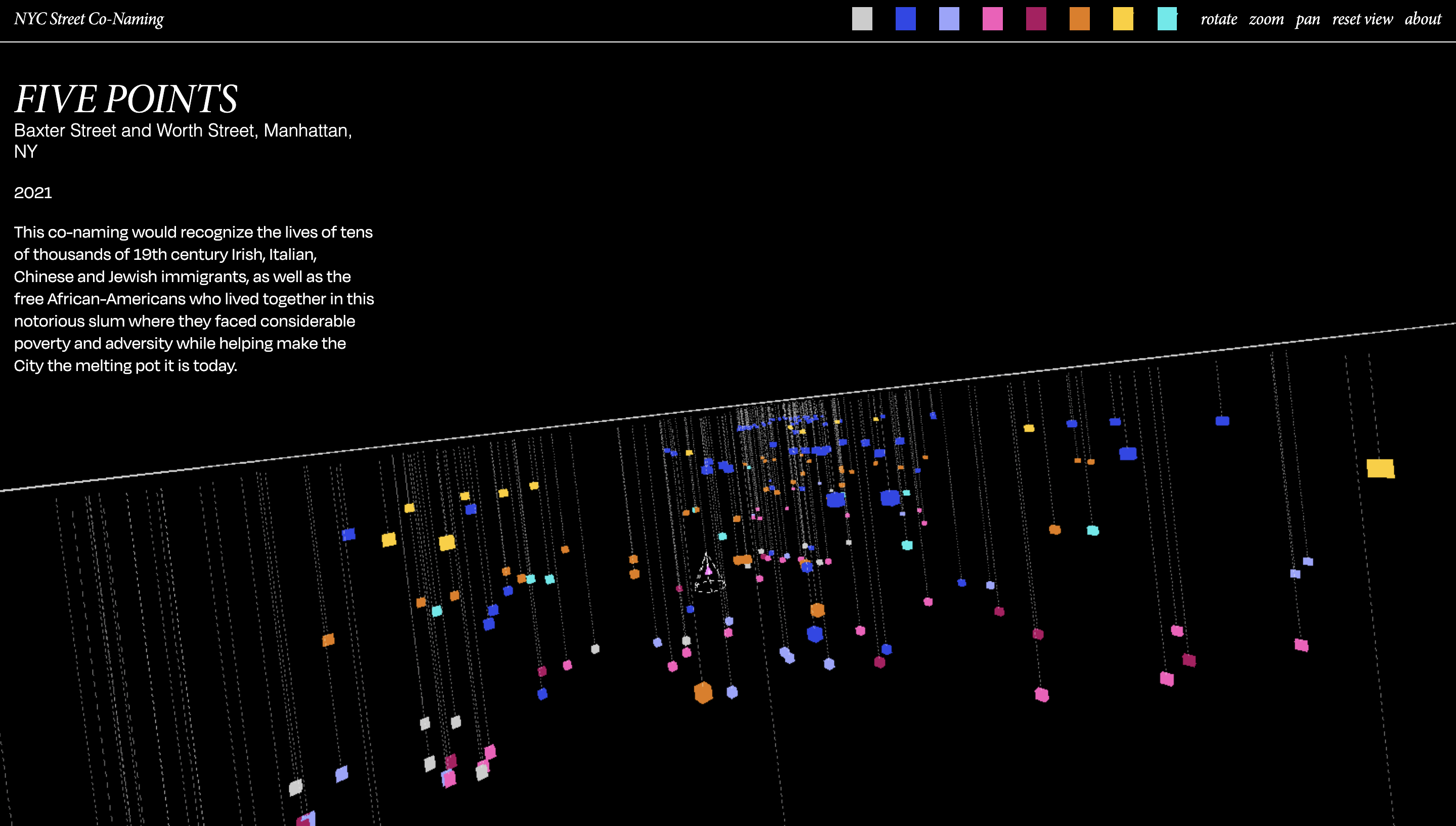The height and width of the screenshot is (826, 1456).
Task: Click the reset view link
Action: (1362, 19)
